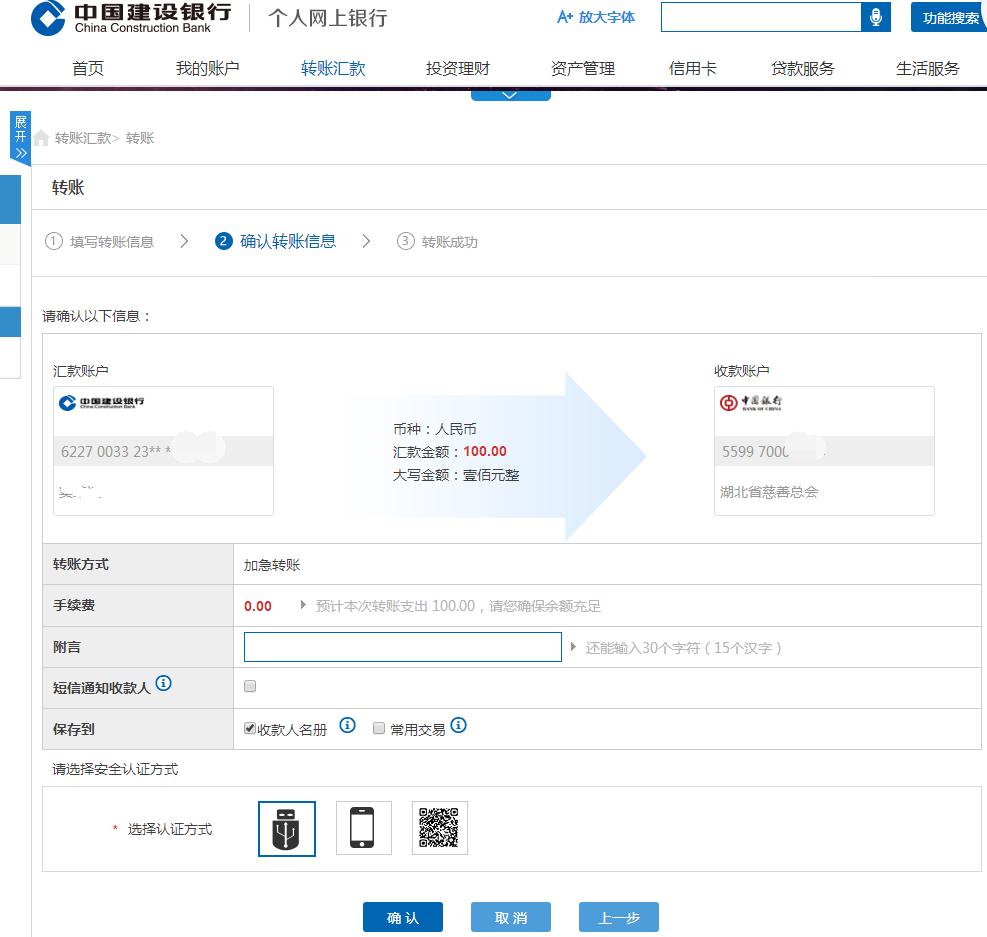The width and height of the screenshot is (987, 937).
Task: Click the home icon in the breadcrumb
Action: (x=40, y=138)
